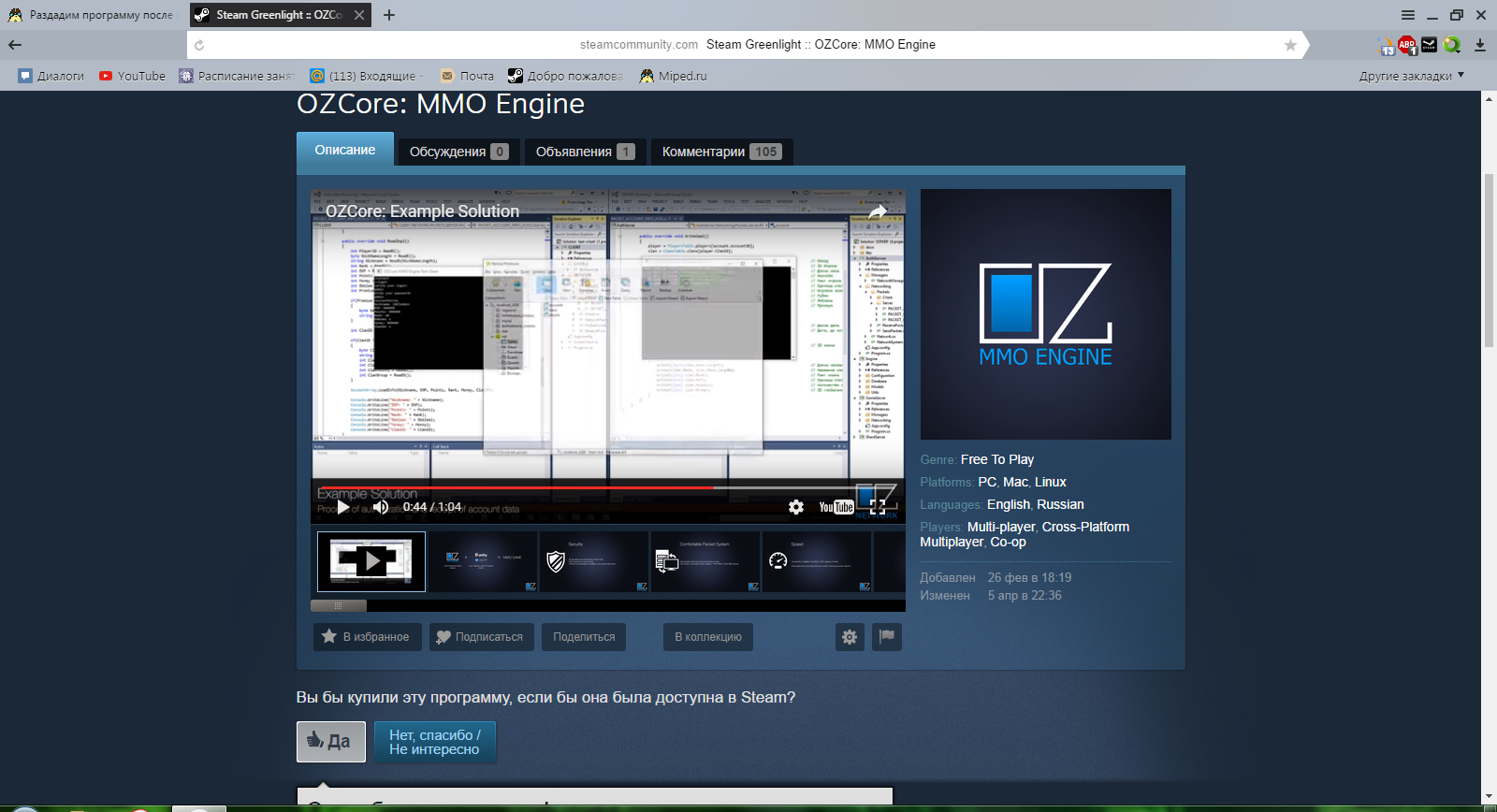
Task: Click the media carousel horizontal scroll handle
Action: [339, 605]
